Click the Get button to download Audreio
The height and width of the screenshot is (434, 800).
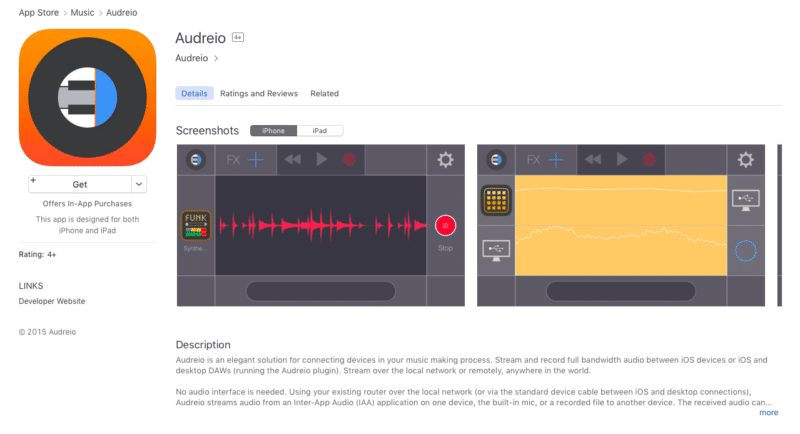[80, 184]
